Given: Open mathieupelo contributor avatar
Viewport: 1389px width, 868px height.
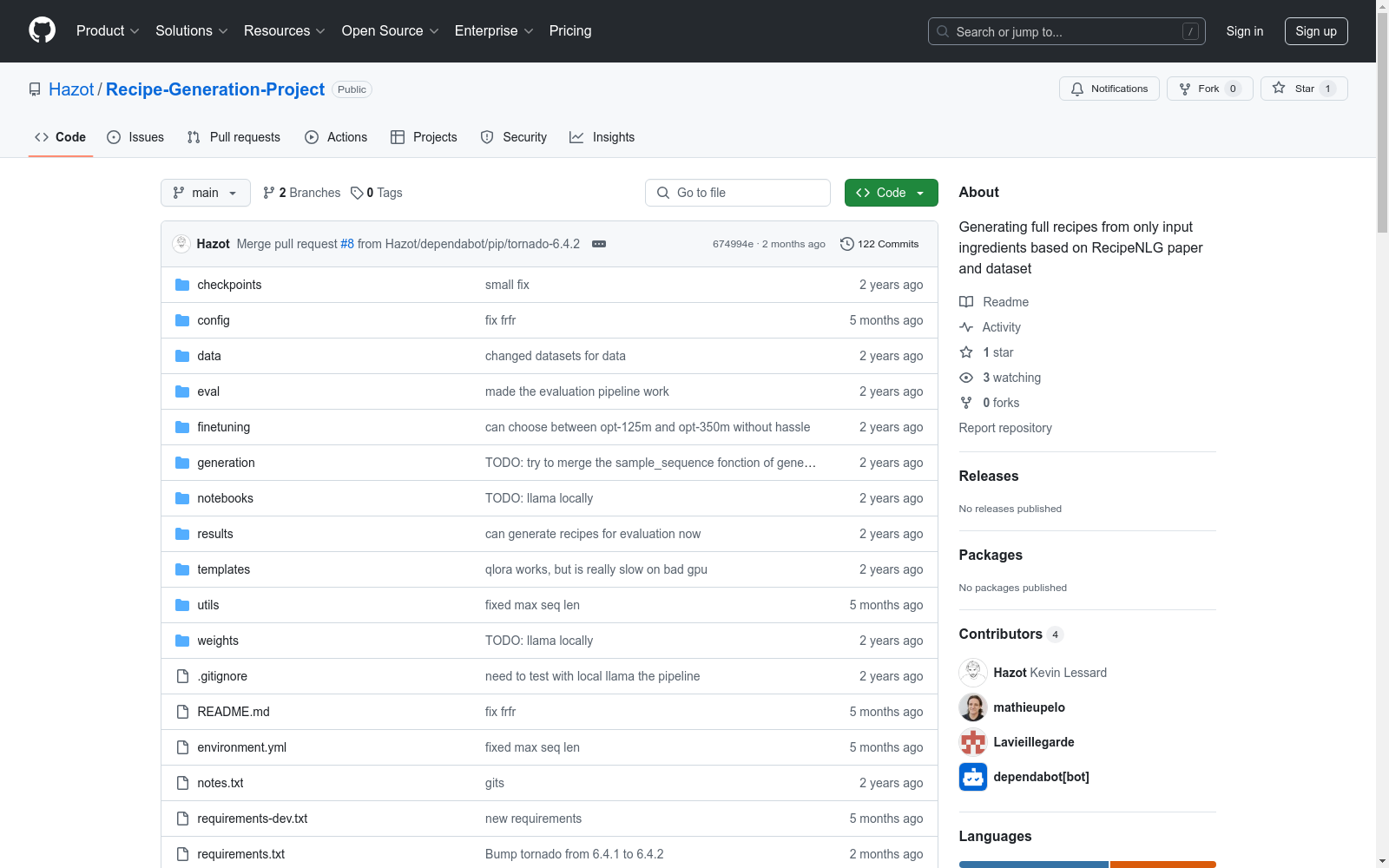Looking at the screenshot, I should click(x=973, y=707).
